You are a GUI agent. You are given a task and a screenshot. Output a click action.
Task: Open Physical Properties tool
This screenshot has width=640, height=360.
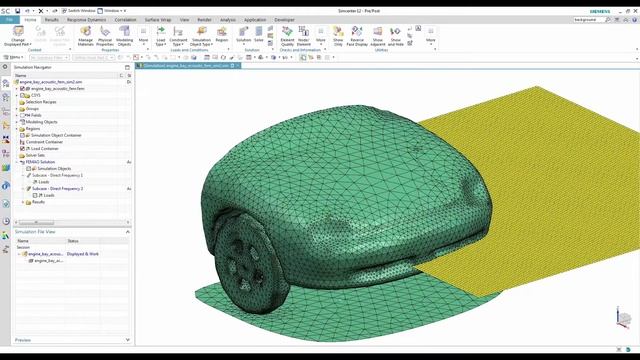[105, 36]
